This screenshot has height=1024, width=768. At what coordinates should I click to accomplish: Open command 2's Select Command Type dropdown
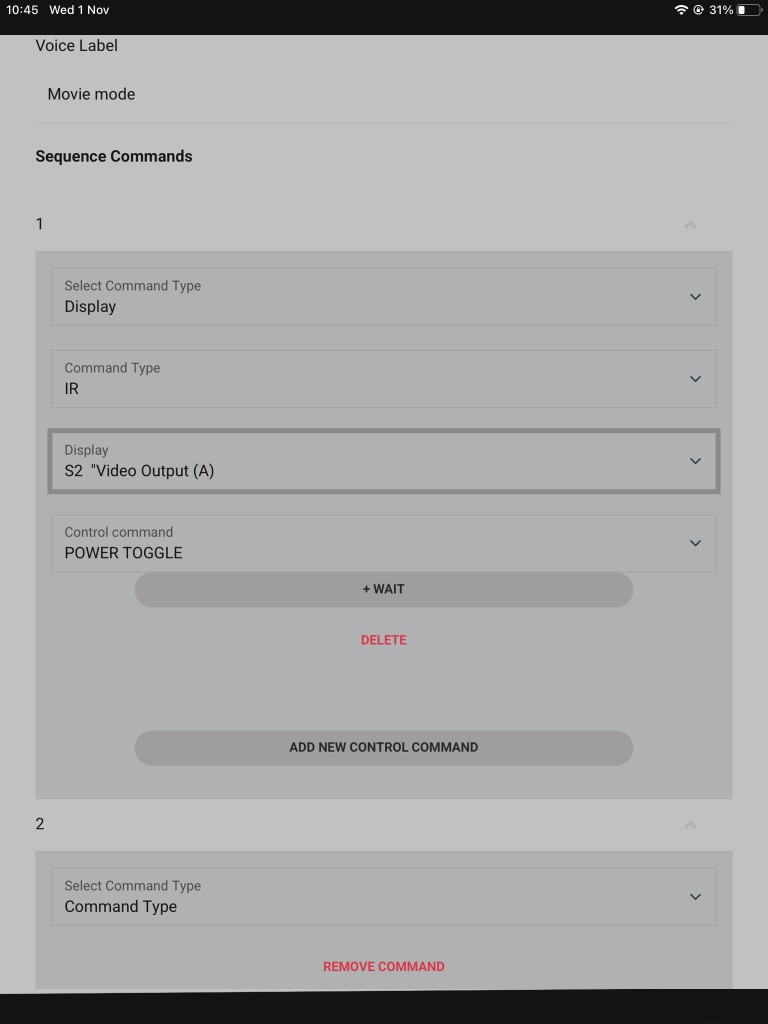coord(384,897)
